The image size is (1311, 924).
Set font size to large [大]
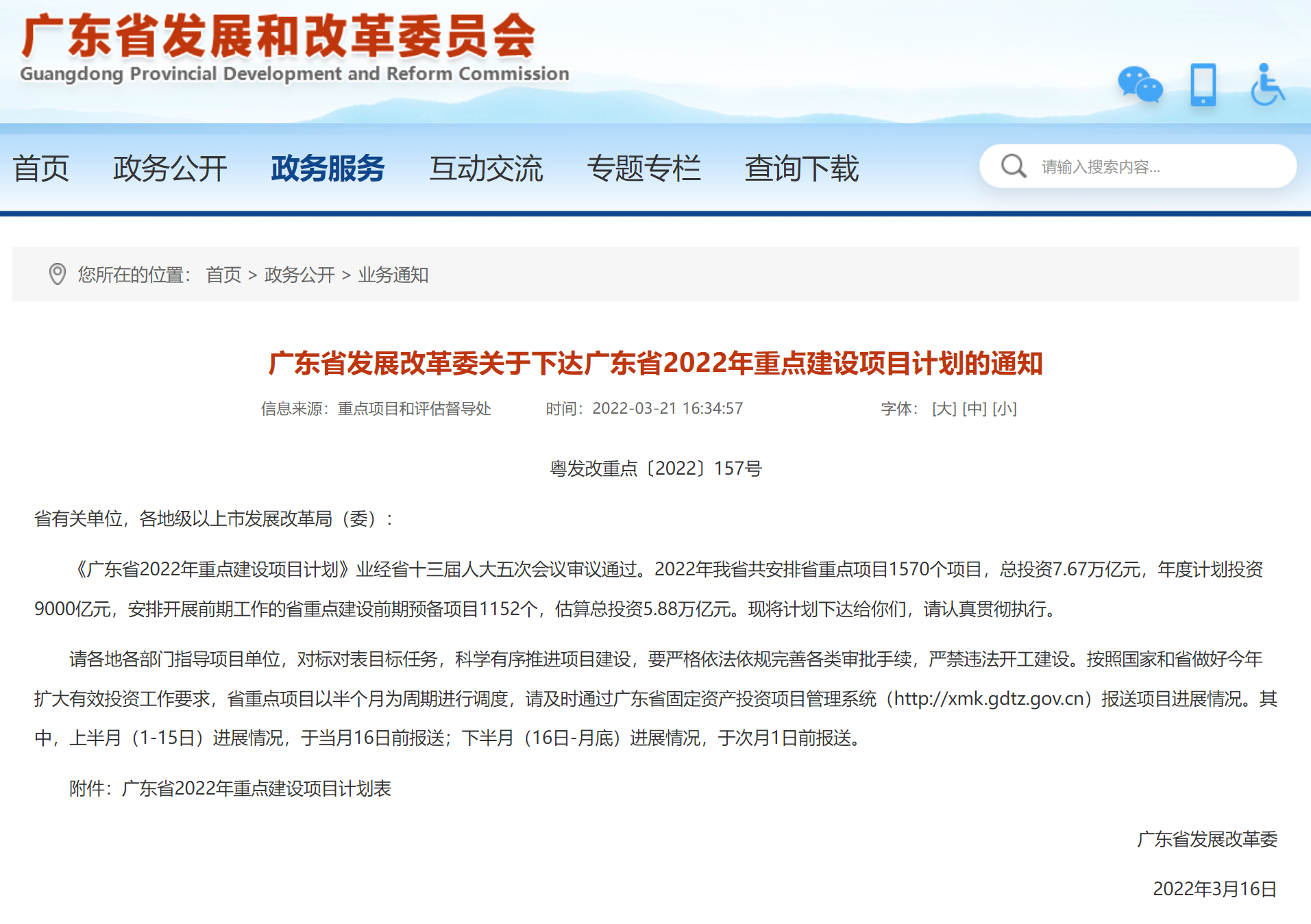pyautogui.click(x=944, y=409)
